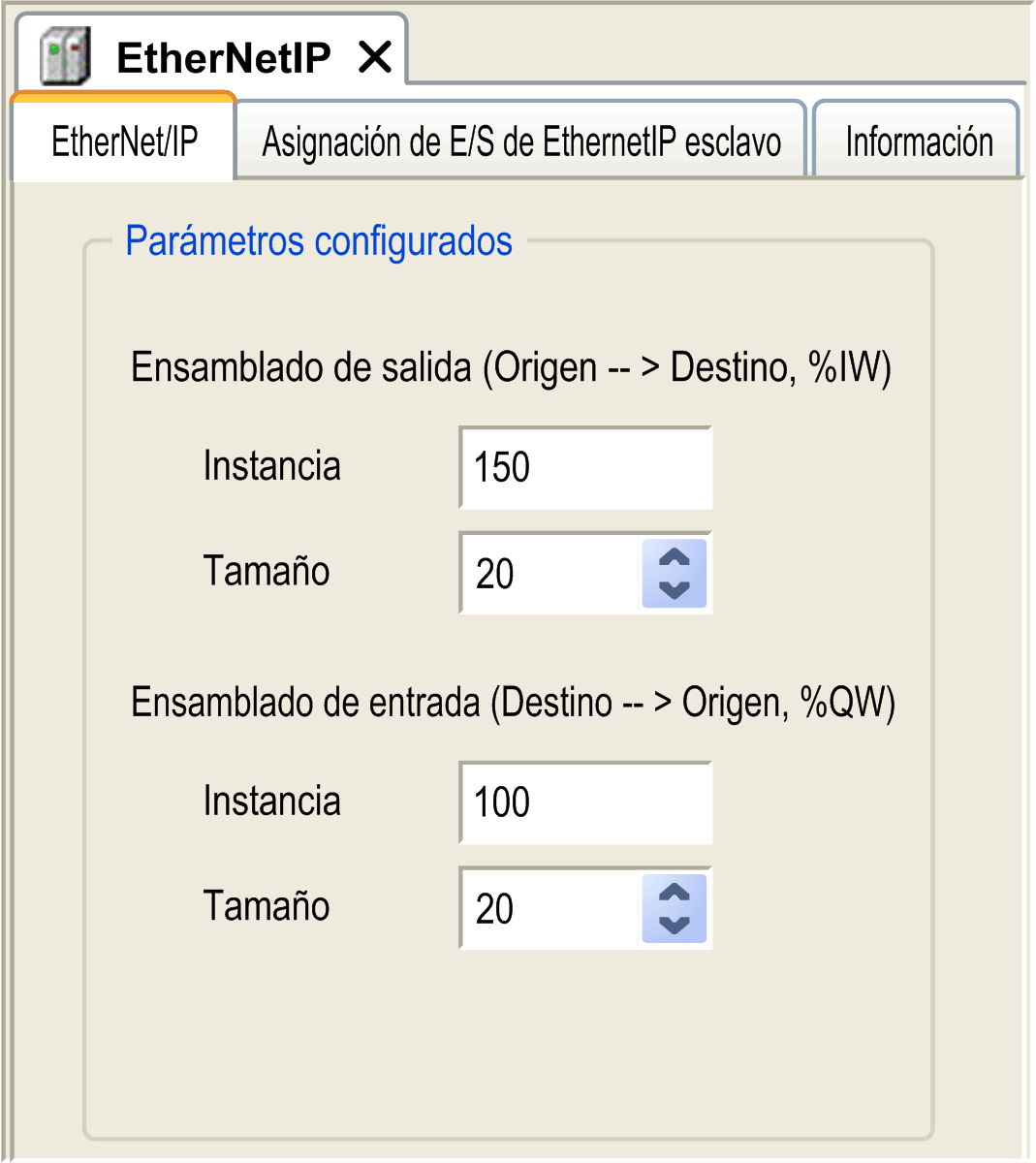This screenshot has height=1163, width=1036.
Task: Click the Instancia label under Ensamblado de salida
Action: 271,466
